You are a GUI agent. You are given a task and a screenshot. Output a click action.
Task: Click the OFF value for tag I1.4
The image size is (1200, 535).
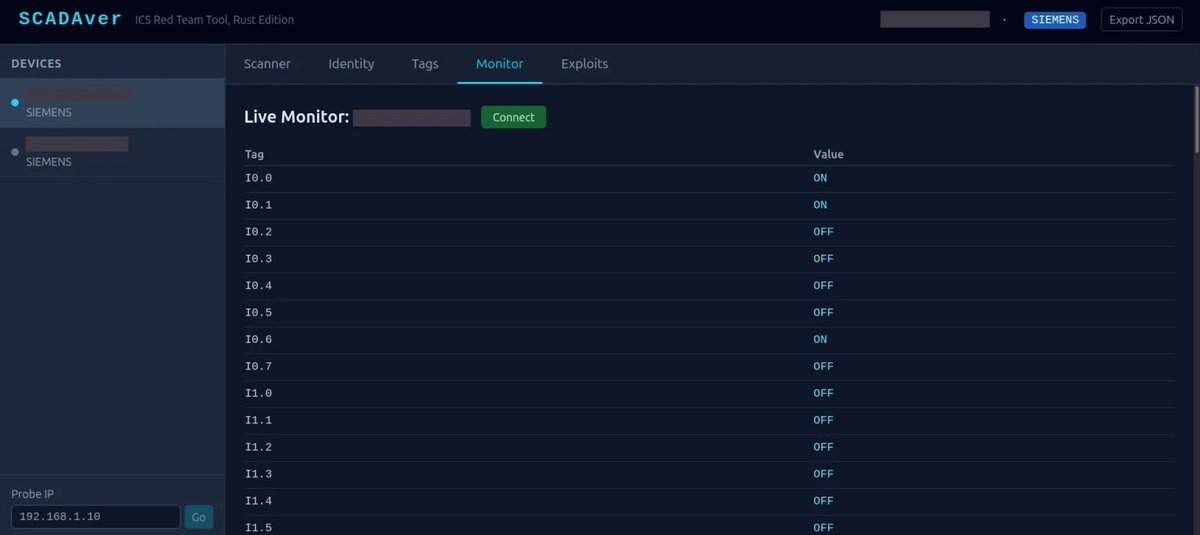click(x=823, y=502)
